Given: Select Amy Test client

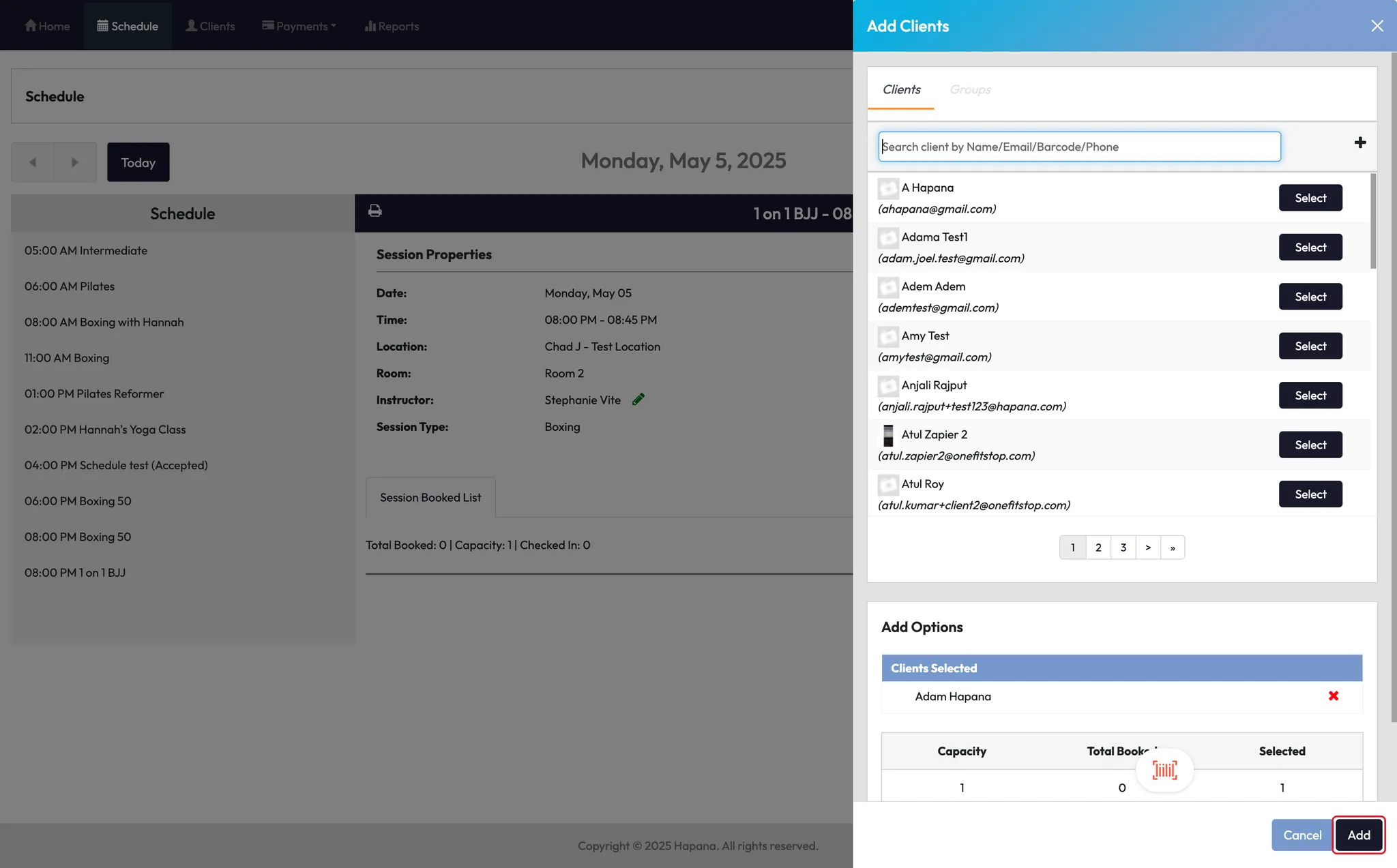Looking at the screenshot, I should [x=1310, y=346].
